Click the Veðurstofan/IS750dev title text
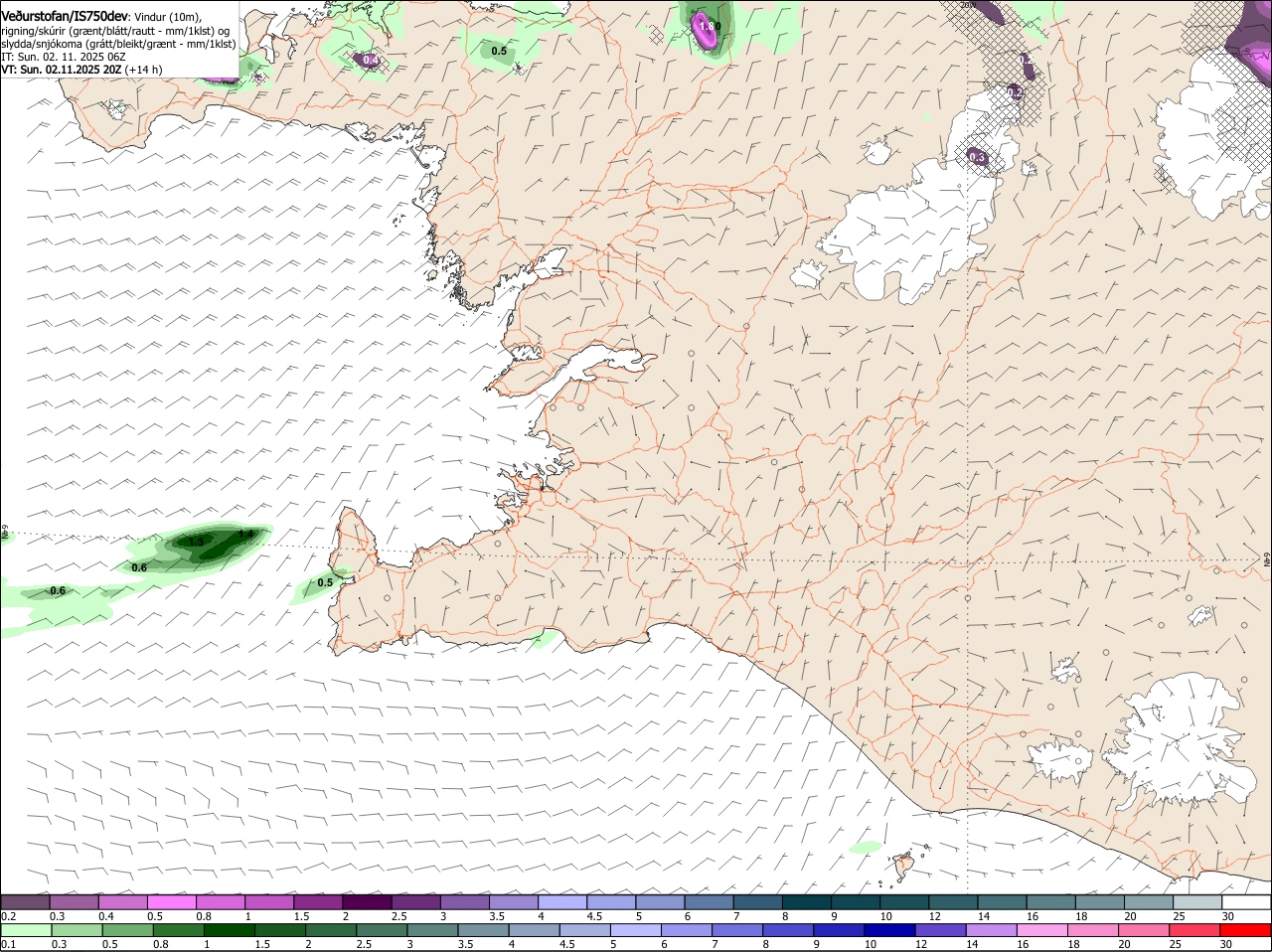The width and height of the screenshot is (1272, 952). point(65,16)
